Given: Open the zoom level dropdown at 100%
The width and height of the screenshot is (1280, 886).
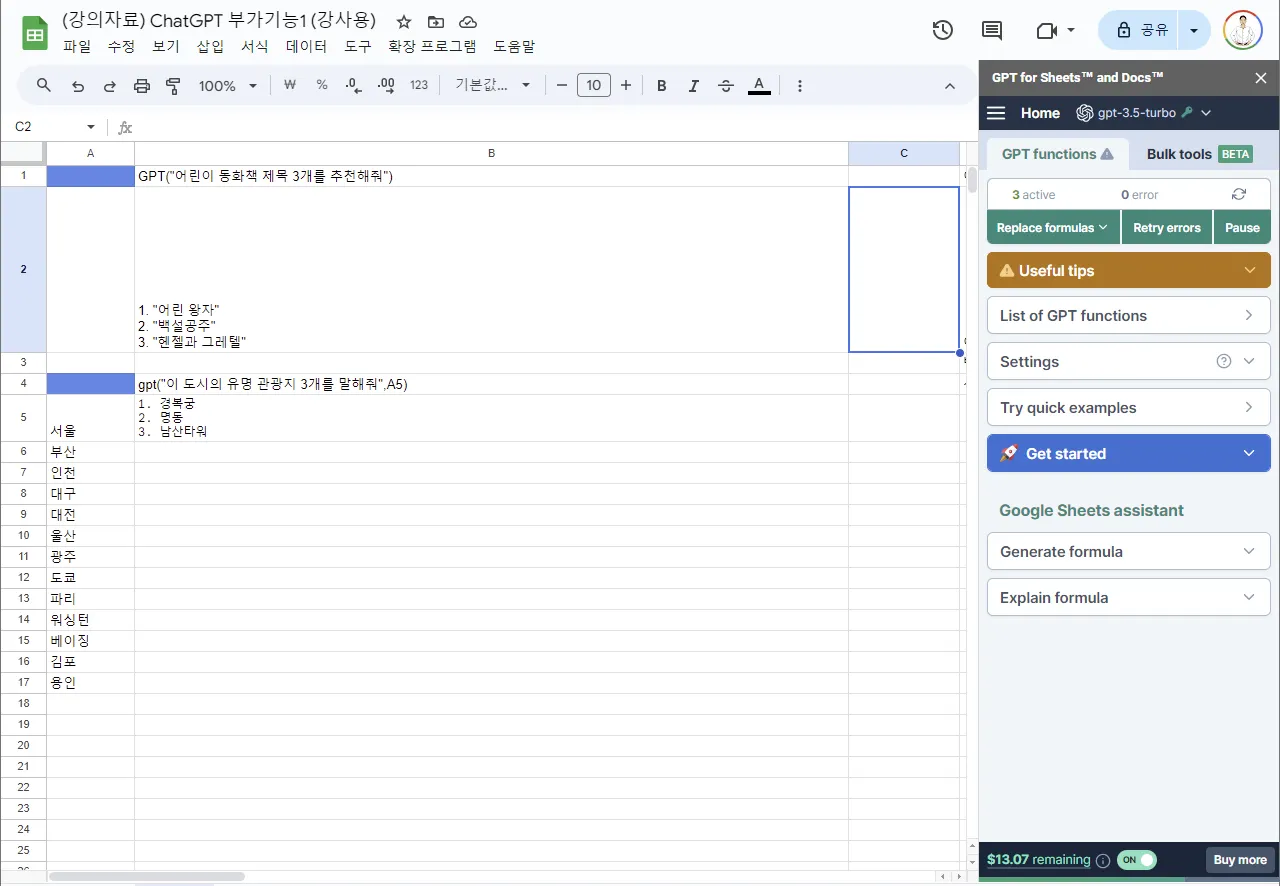Looking at the screenshot, I should (x=228, y=86).
